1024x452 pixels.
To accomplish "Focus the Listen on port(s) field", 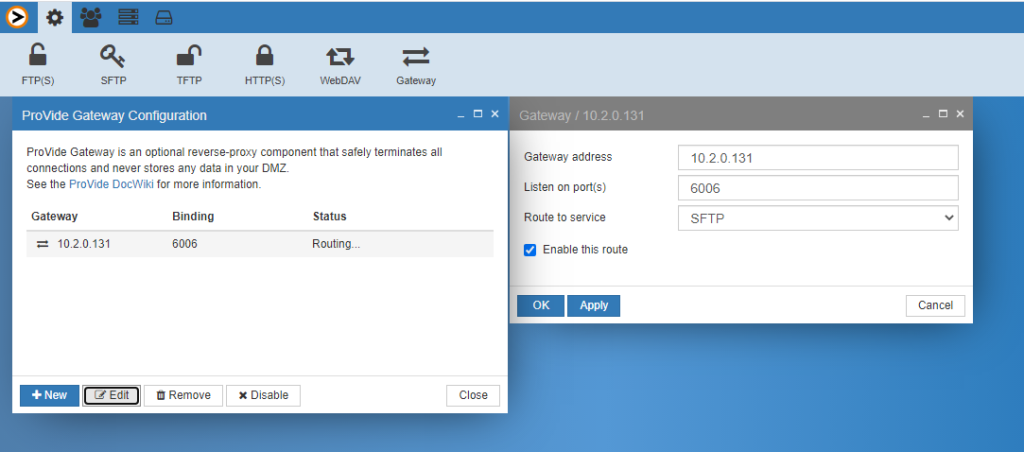I will click(x=818, y=188).
